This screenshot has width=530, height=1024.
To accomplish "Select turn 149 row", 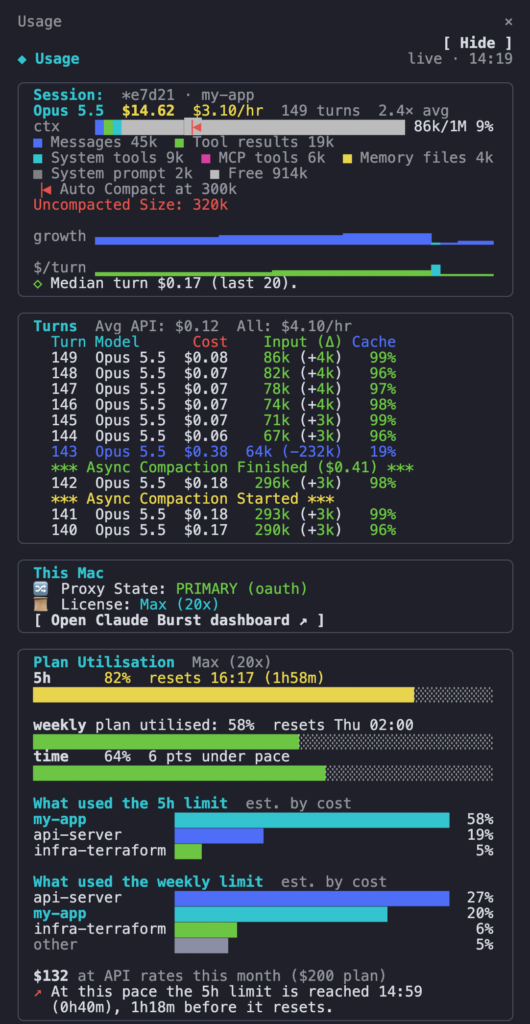I will point(224,357).
